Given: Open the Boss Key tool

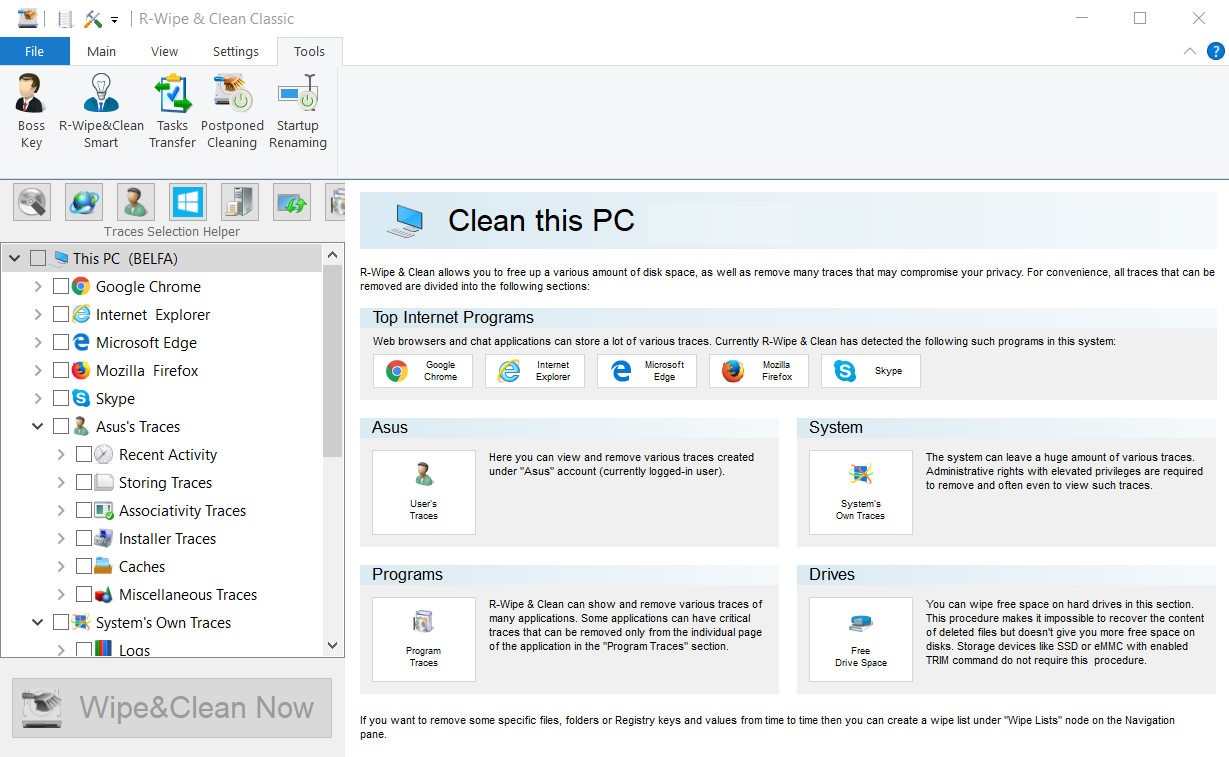Looking at the screenshot, I should pyautogui.click(x=32, y=111).
